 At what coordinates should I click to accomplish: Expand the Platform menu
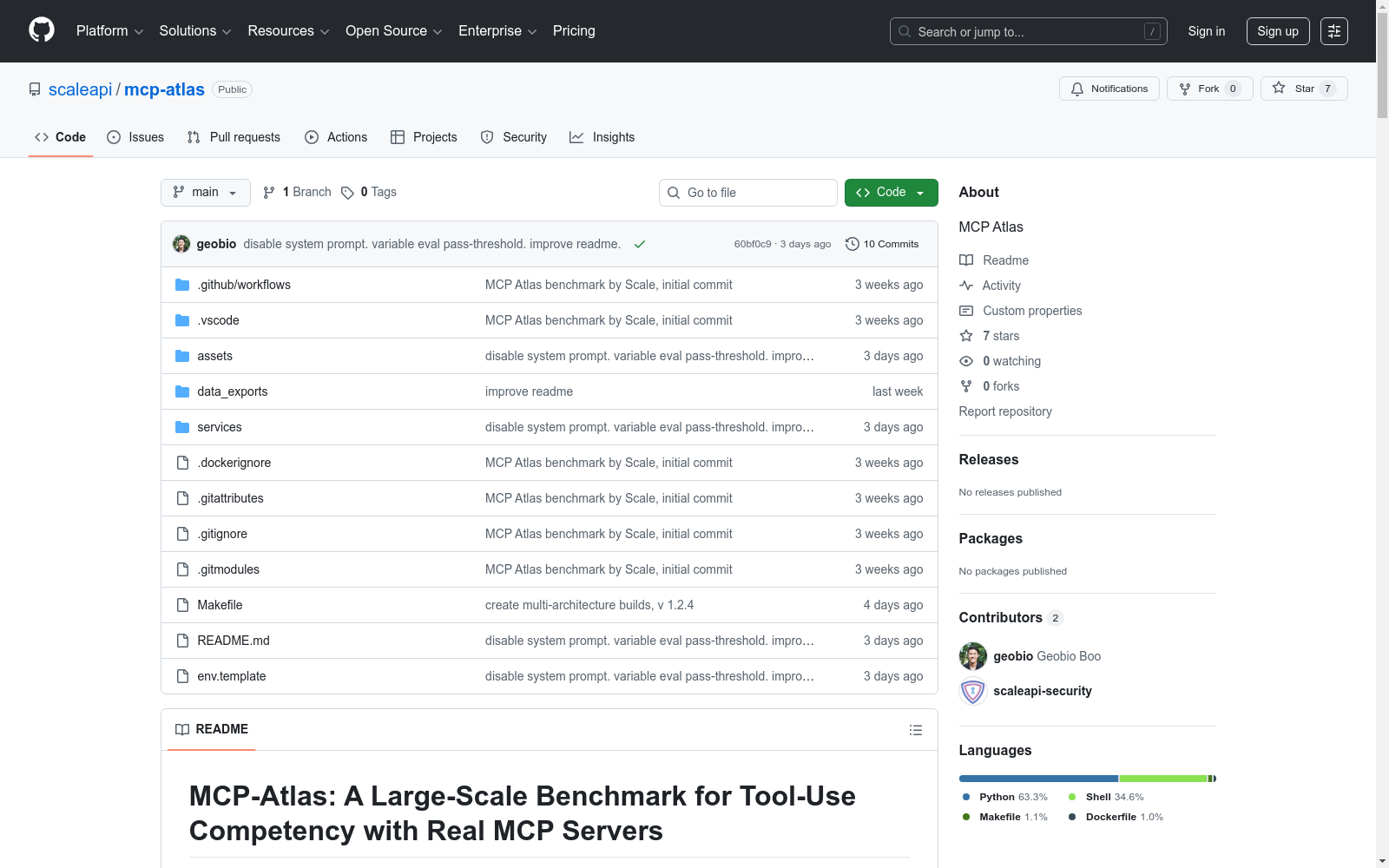pyautogui.click(x=109, y=31)
